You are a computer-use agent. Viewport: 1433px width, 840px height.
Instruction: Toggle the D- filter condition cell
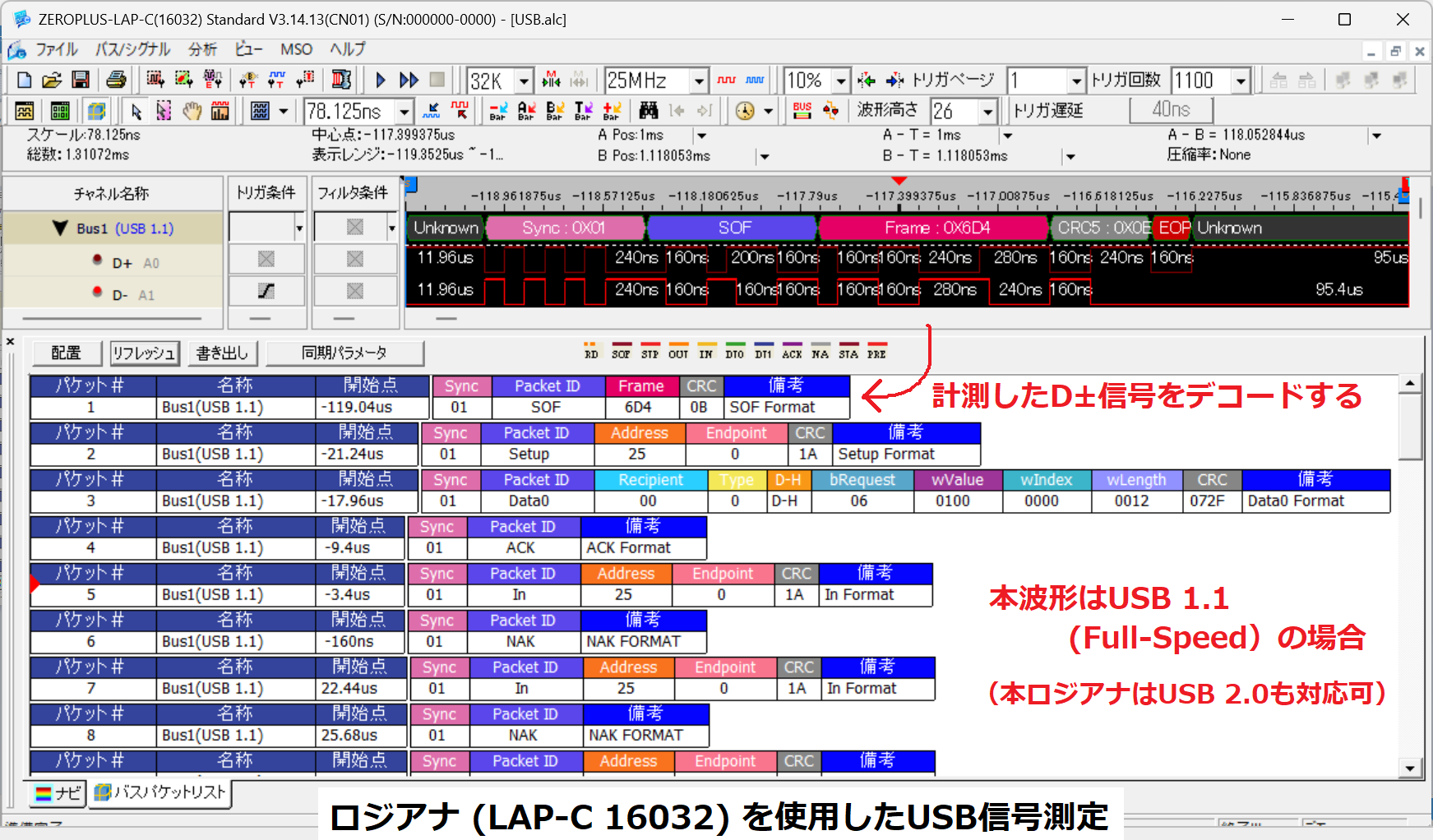click(354, 291)
